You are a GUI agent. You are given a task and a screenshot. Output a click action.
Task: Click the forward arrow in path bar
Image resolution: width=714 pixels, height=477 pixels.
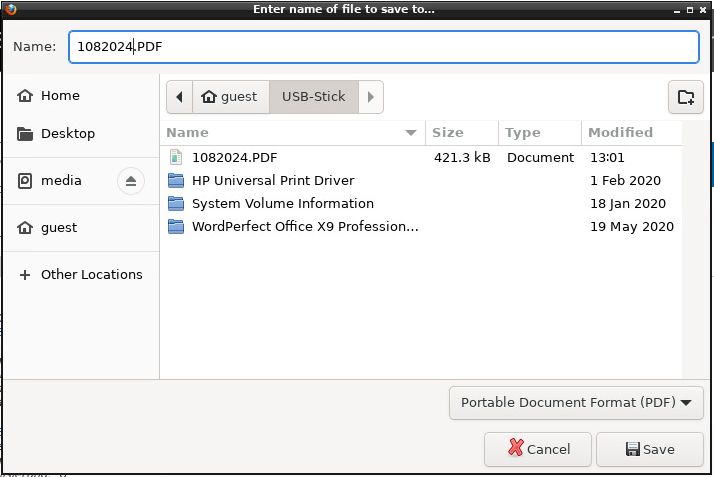tap(371, 97)
